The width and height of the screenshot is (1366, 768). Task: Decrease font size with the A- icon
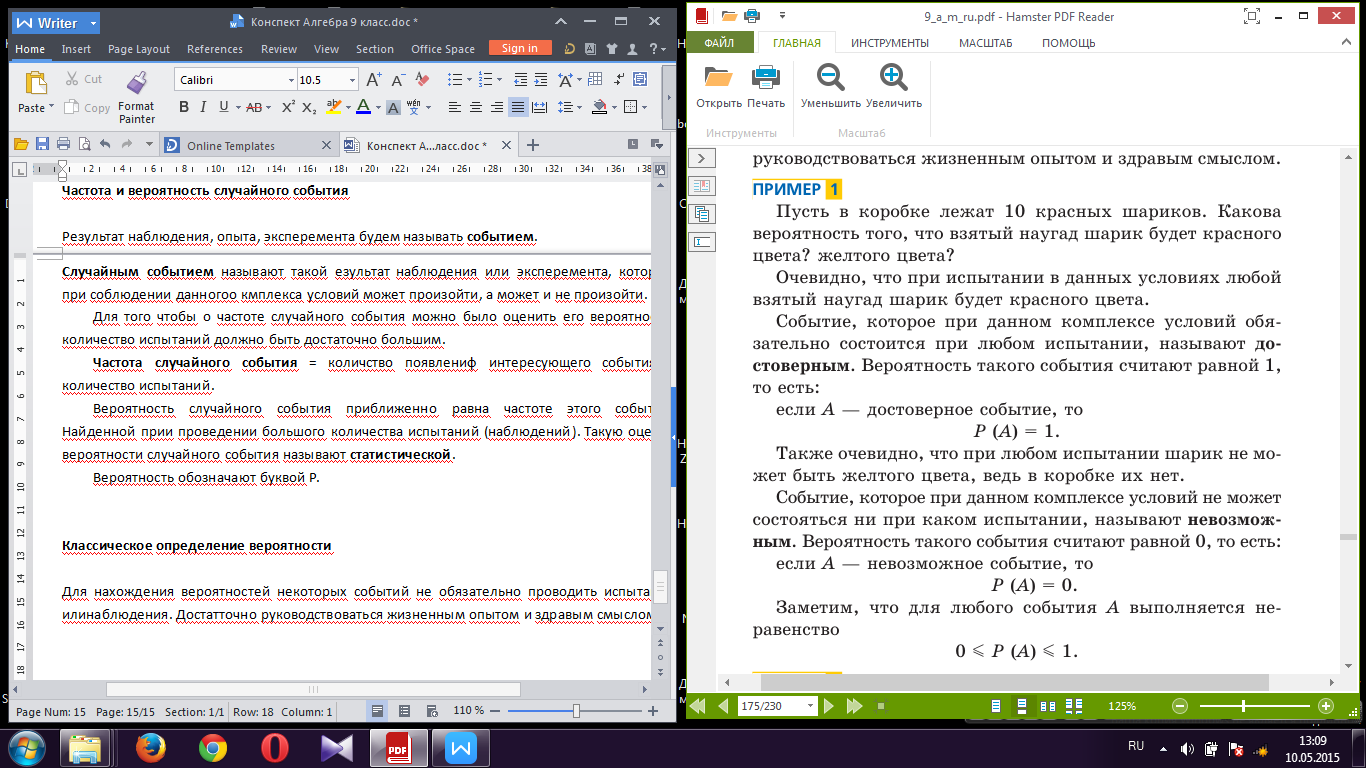[398, 80]
